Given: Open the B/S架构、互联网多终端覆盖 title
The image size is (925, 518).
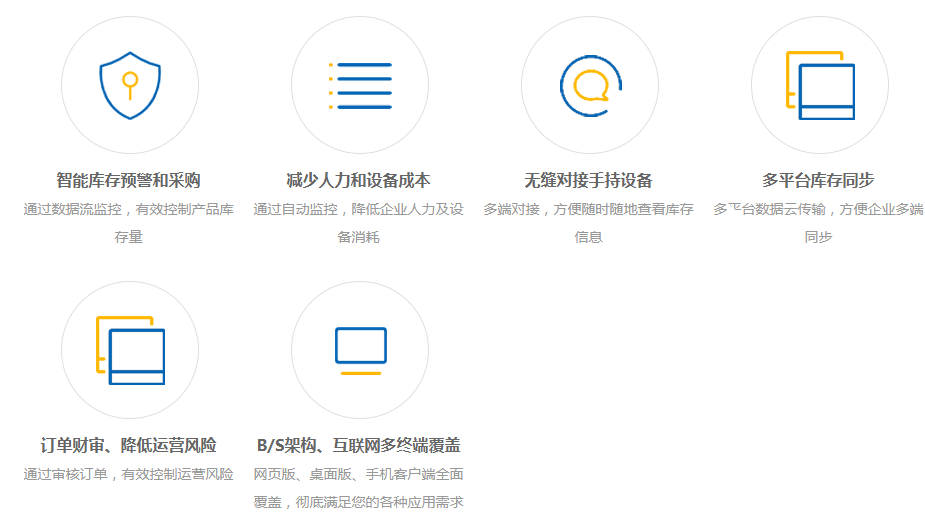Looking at the screenshot, I should pyautogui.click(x=359, y=446).
